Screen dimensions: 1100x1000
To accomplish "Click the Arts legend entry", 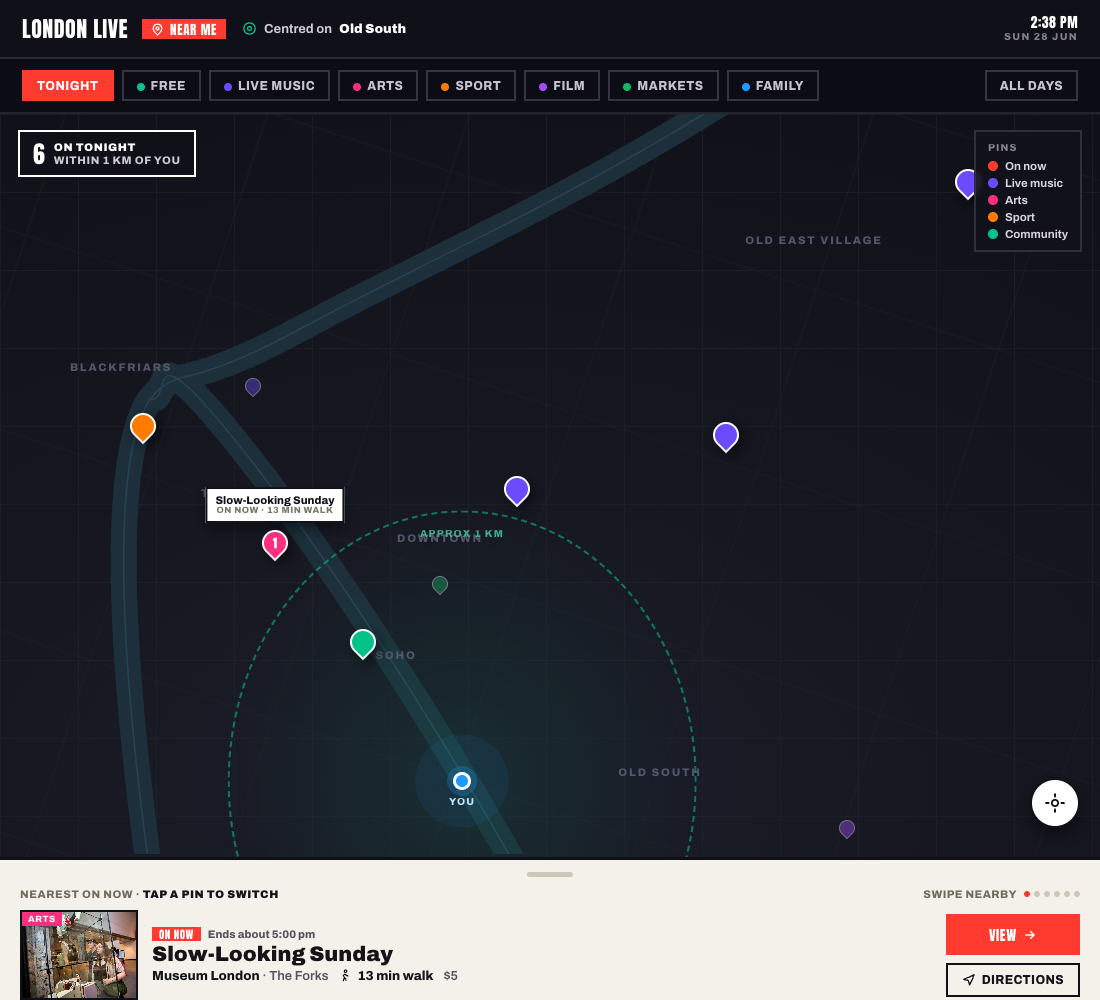I will point(1007,200).
